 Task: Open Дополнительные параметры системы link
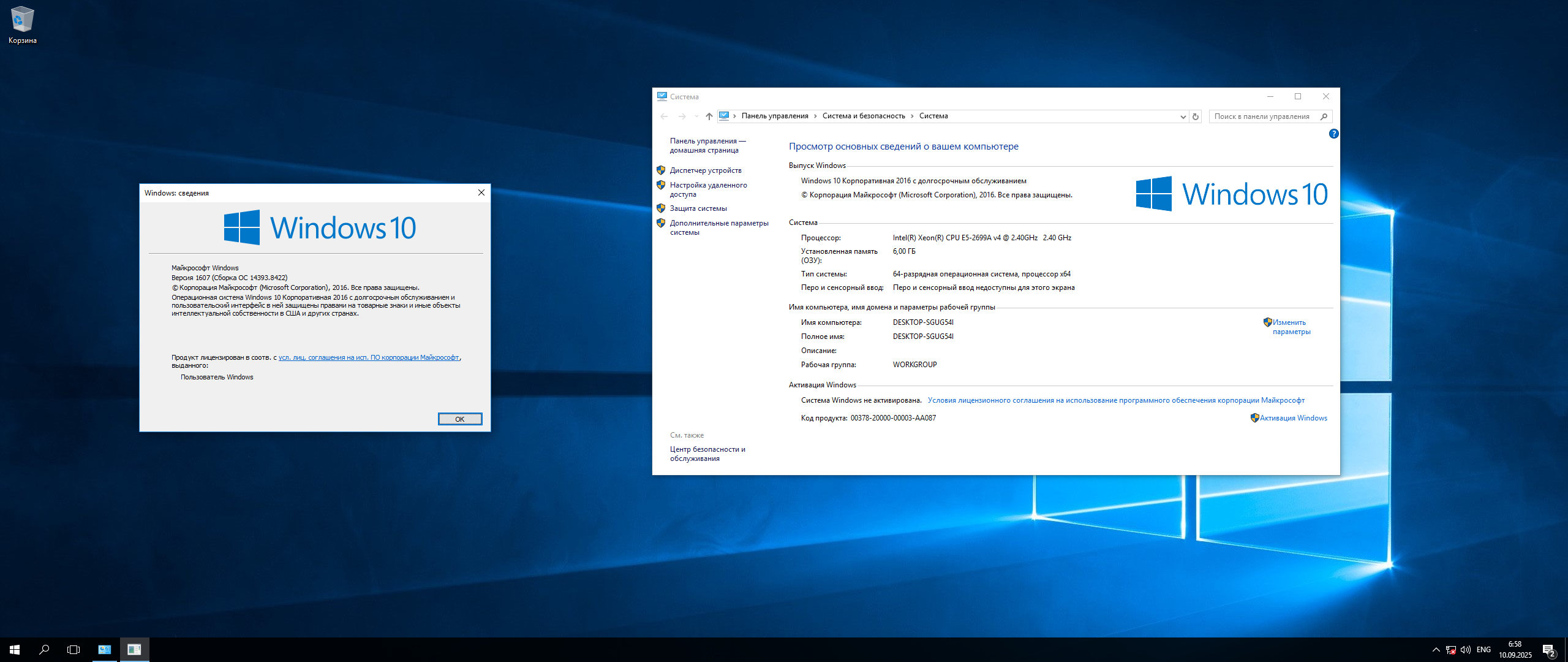coord(719,227)
